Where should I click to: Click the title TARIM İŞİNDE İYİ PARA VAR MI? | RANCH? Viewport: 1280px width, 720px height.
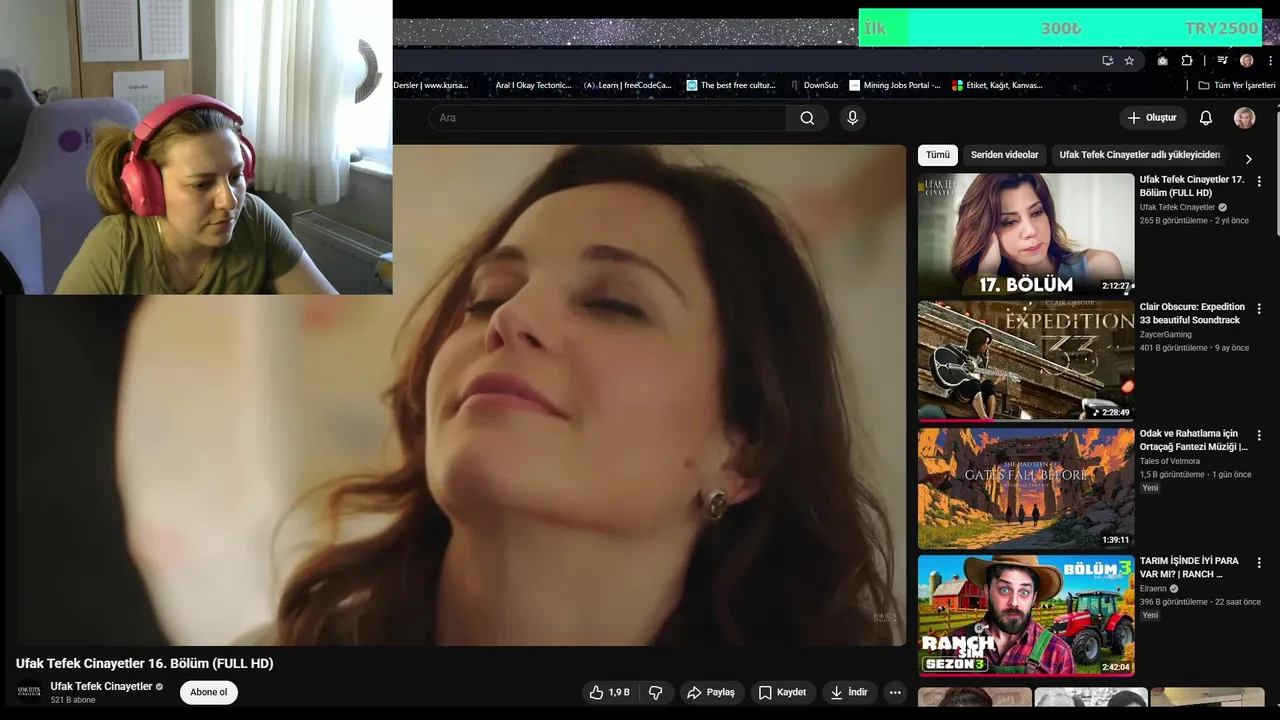click(1189, 568)
